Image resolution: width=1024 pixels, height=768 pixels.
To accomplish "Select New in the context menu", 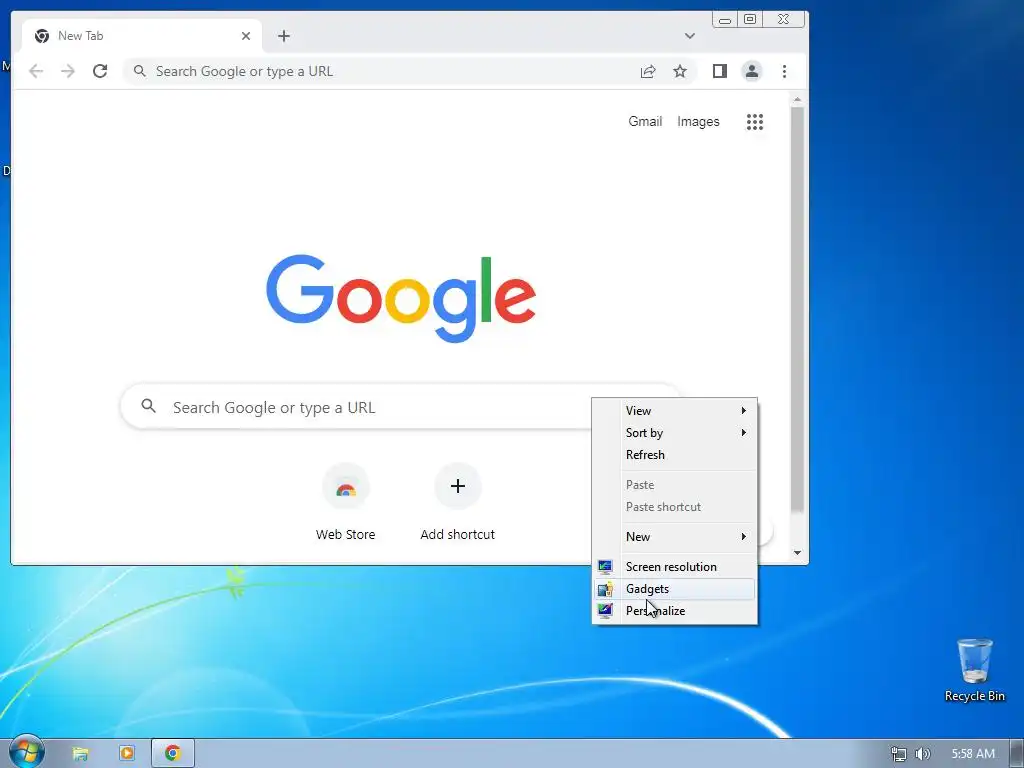I will (x=675, y=537).
